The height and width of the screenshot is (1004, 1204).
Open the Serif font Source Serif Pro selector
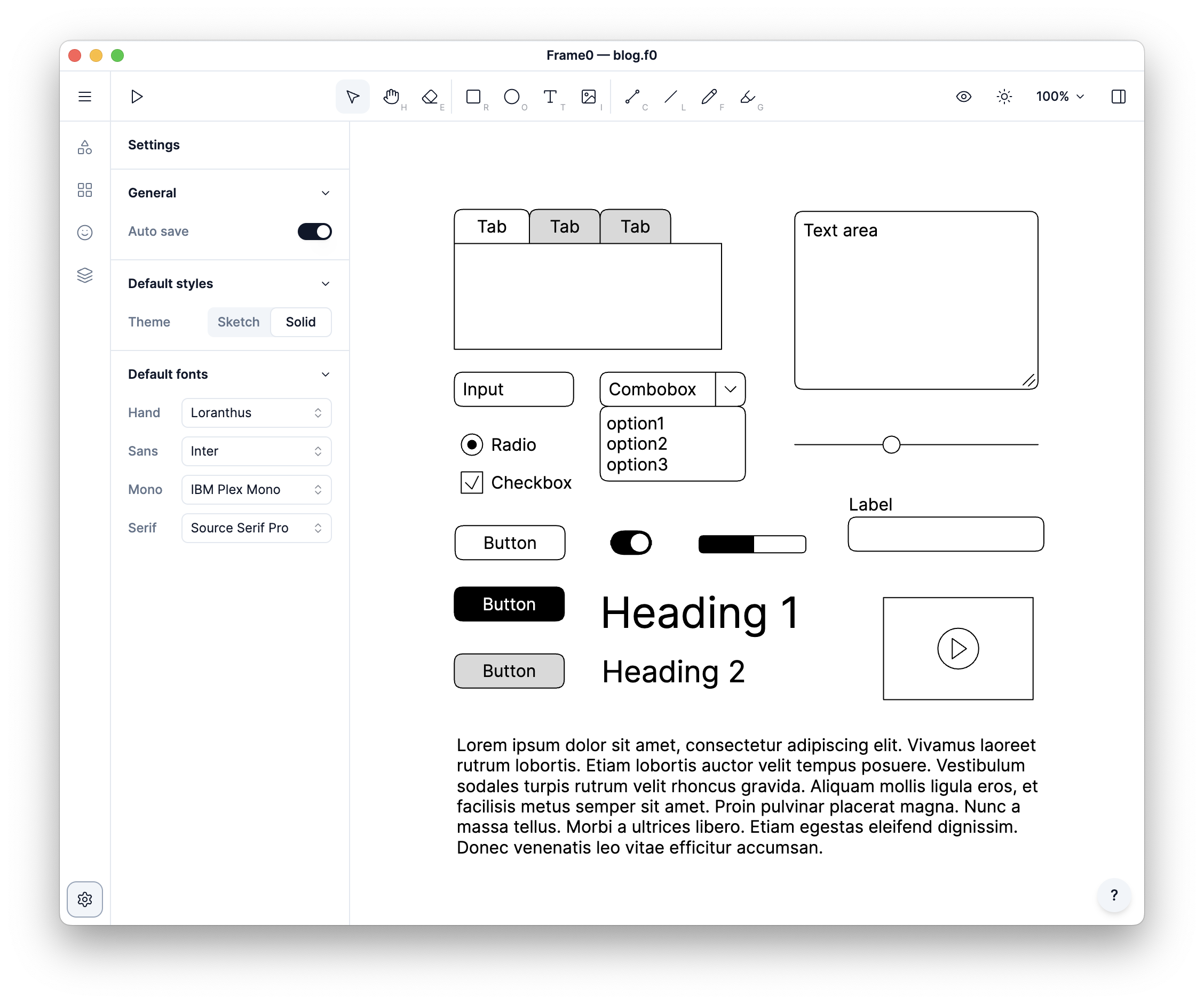256,528
